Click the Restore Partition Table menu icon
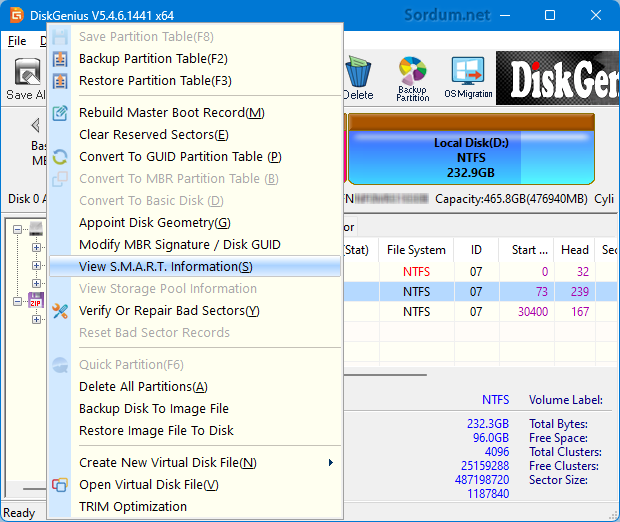Screen dimensions: 620x522 coord(60,81)
